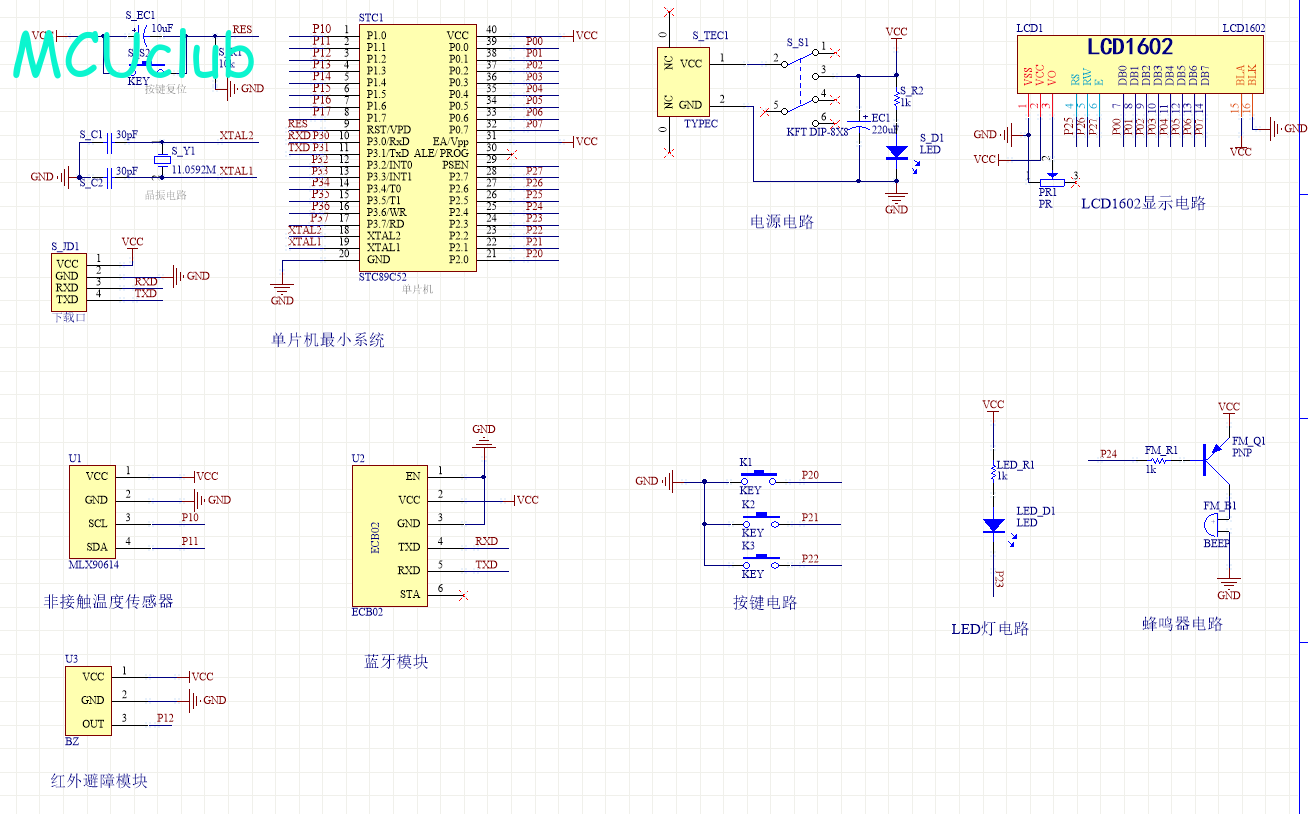This screenshot has width=1308, height=814.
Task: Select the U3 BZ infrared module
Action: pos(92,700)
